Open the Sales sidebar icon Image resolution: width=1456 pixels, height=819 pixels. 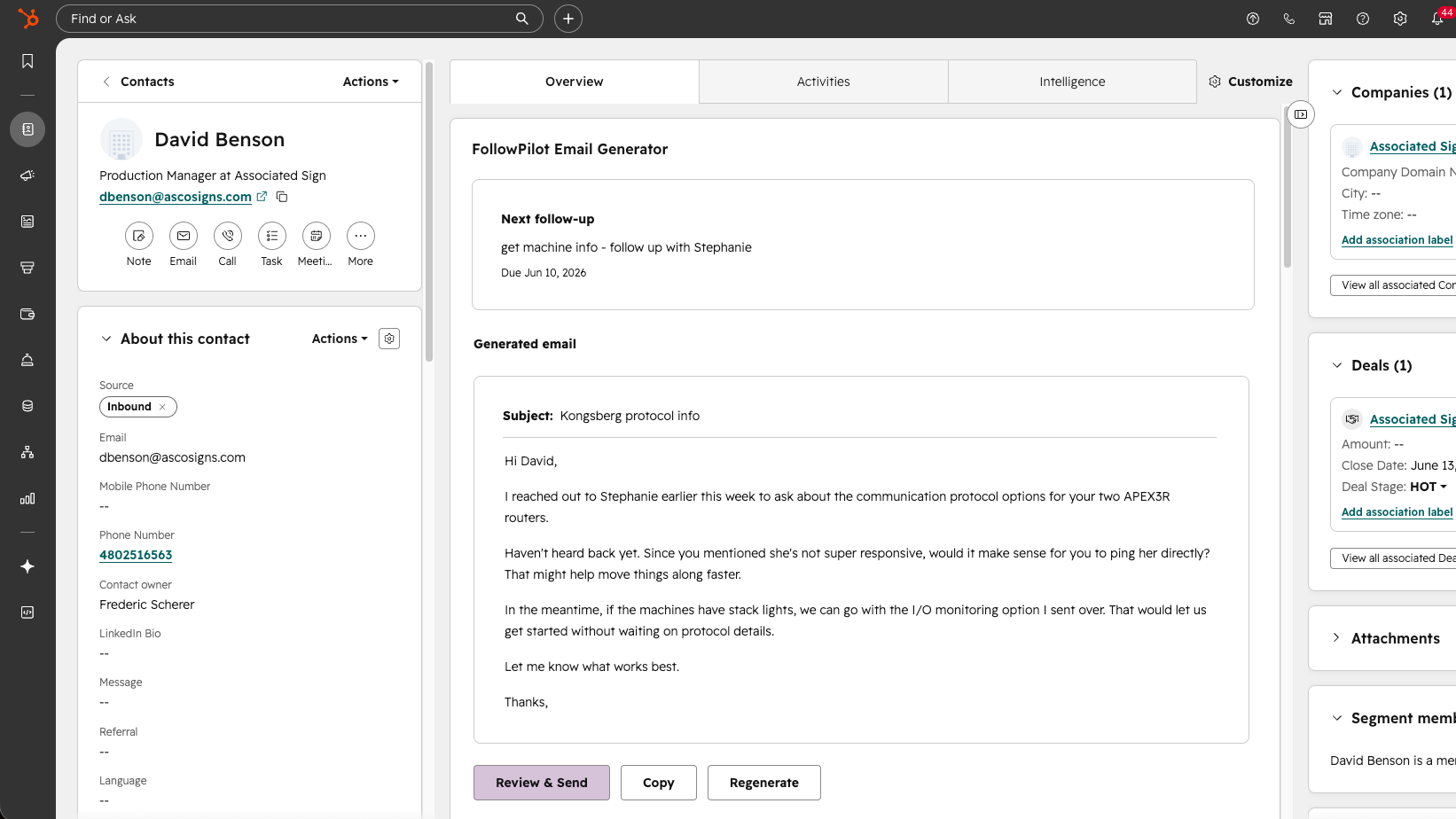[x=27, y=268]
